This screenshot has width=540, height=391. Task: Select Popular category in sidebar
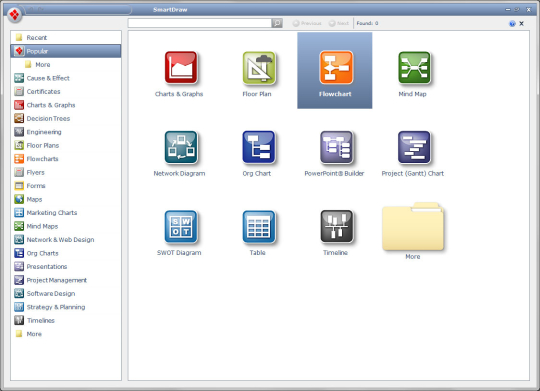(x=66, y=51)
